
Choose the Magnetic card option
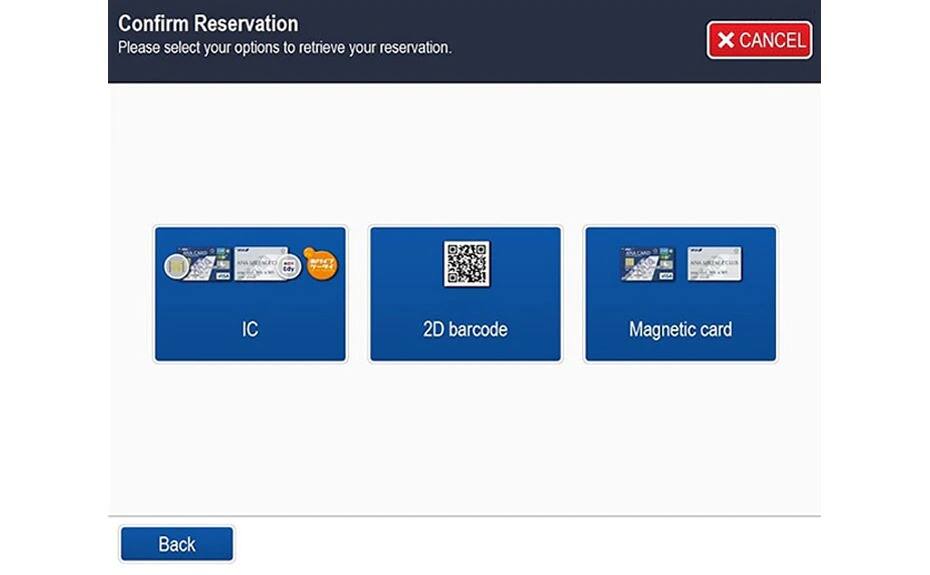pos(680,294)
